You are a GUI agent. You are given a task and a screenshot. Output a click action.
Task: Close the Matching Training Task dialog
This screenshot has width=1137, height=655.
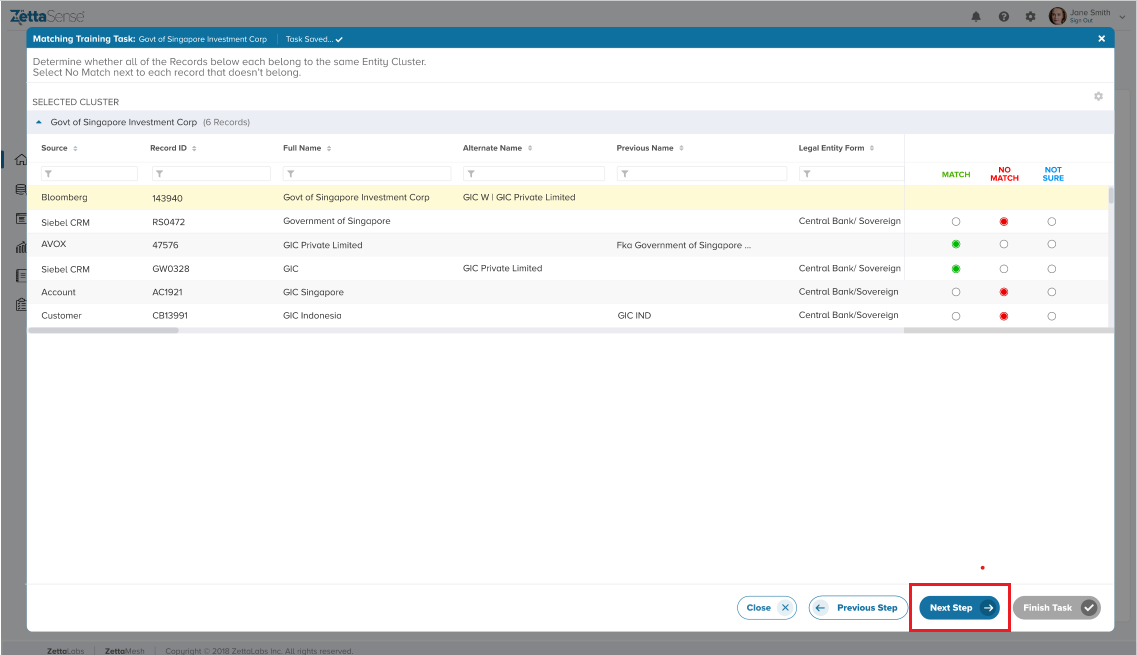pos(1101,39)
